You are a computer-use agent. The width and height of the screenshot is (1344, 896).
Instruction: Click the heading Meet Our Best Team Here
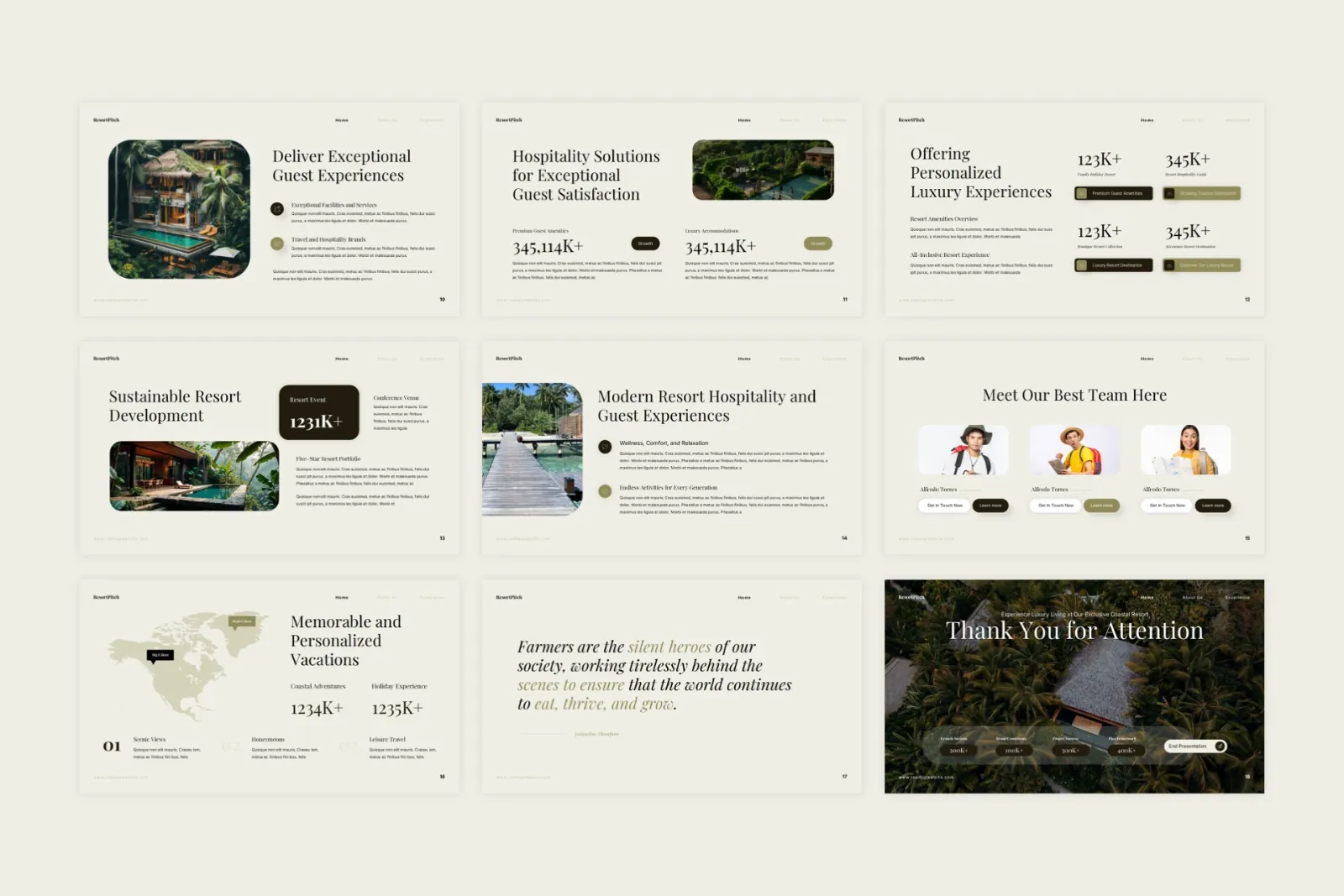click(x=1074, y=396)
